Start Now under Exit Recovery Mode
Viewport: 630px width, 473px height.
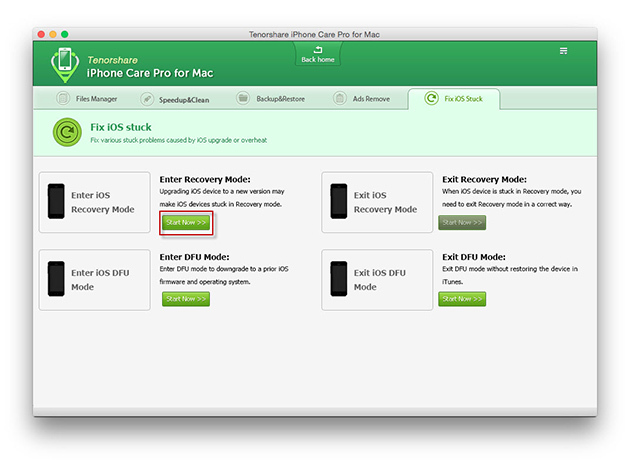(x=462, y=222)
